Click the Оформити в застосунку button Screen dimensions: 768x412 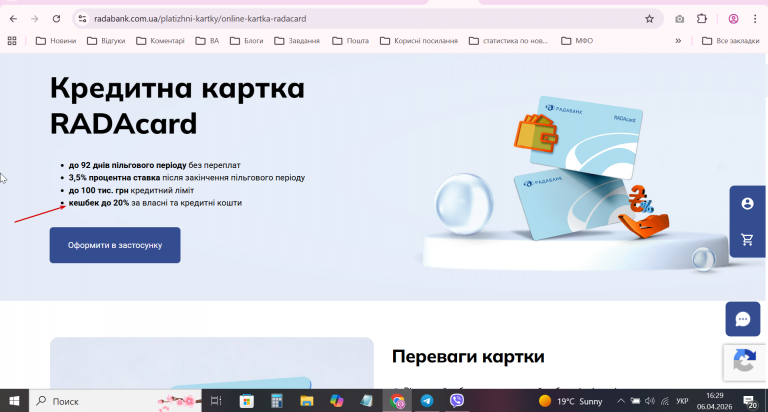click(115, 245)
